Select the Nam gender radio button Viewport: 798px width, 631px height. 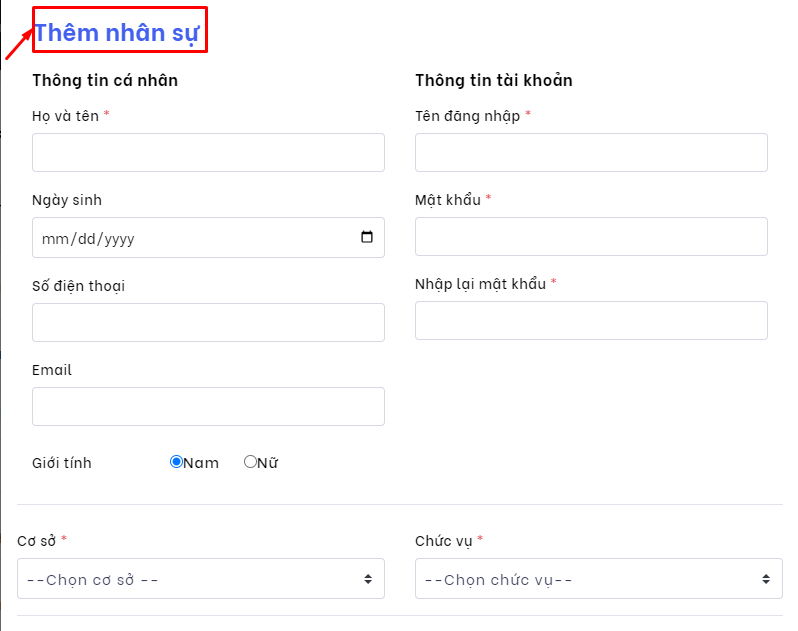[176, 462]
